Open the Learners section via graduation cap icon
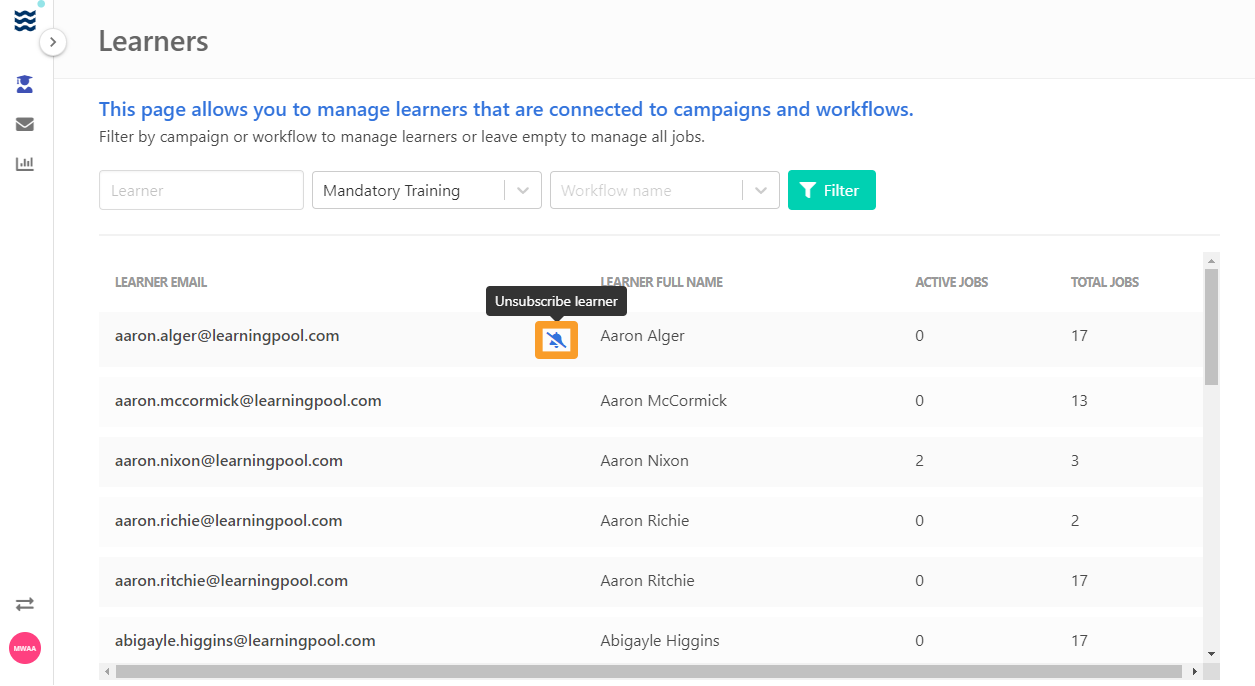 click(24, 84)
